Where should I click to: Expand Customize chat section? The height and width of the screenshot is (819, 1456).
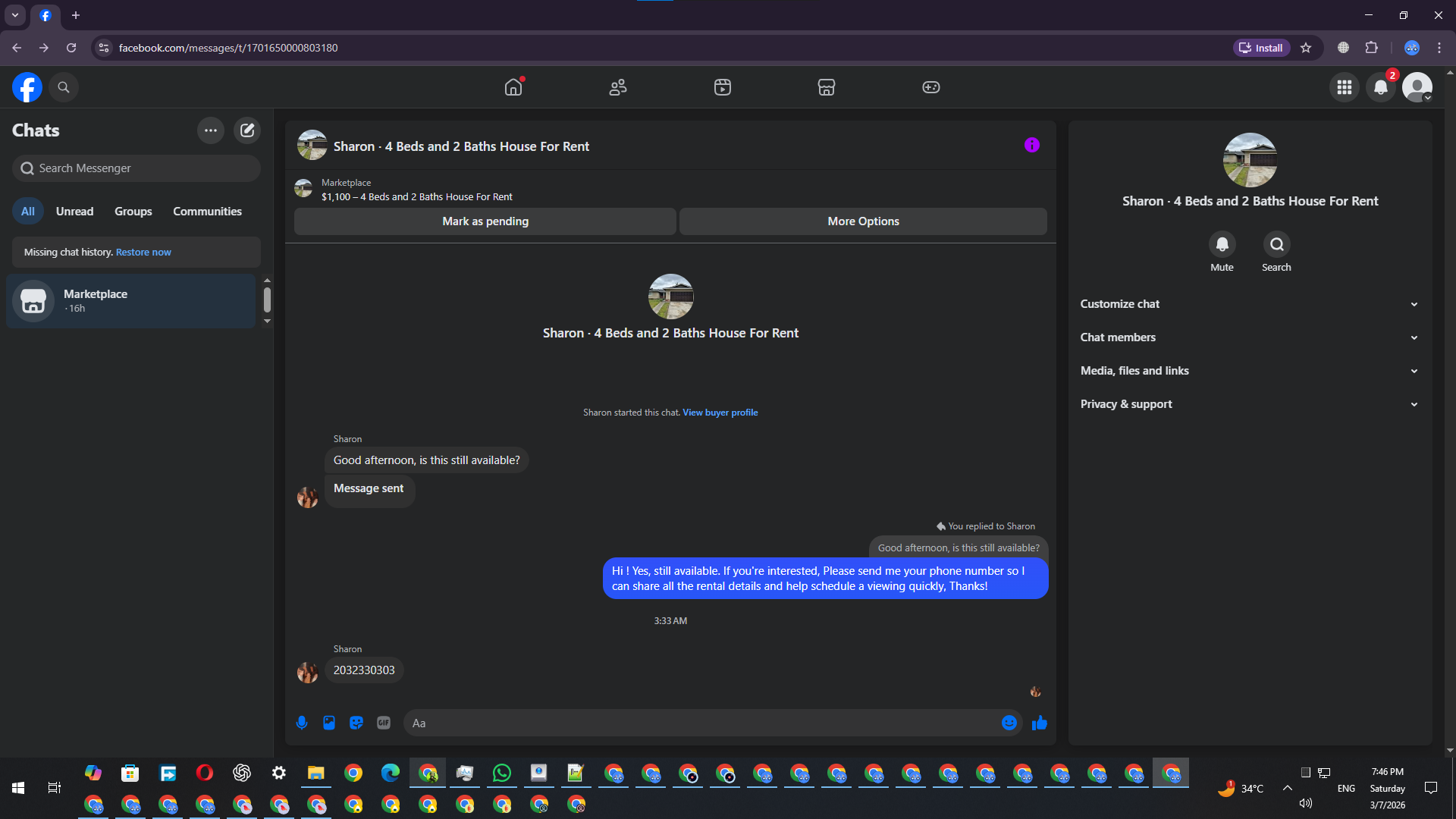[x=1250, y=304]
